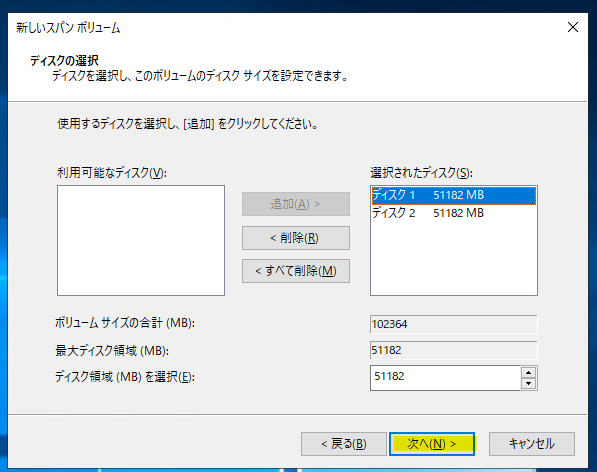The width and height of the screenshot is (597, 472).
Task: Click the total volume size field 102364
Action: pos(453,324)
